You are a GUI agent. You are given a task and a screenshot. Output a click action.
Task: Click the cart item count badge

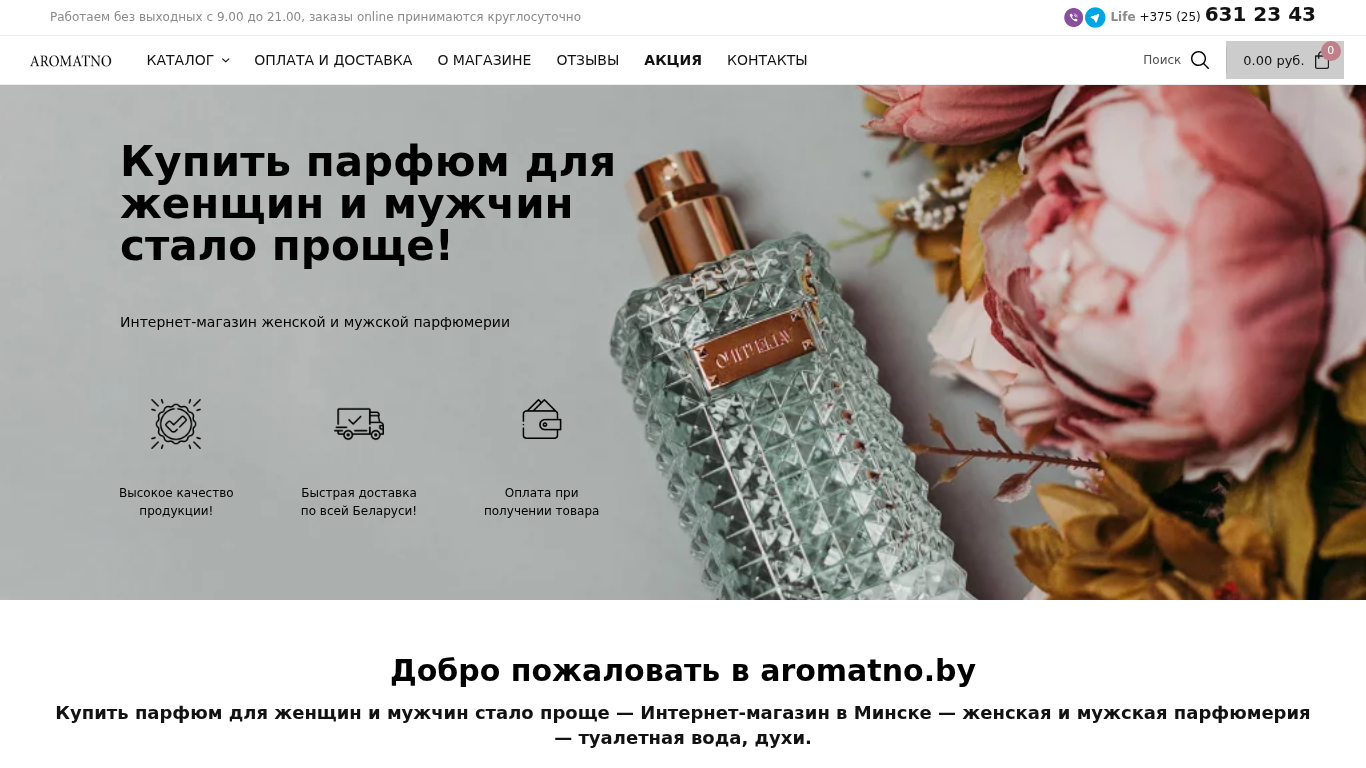(x=1330, y=51)
